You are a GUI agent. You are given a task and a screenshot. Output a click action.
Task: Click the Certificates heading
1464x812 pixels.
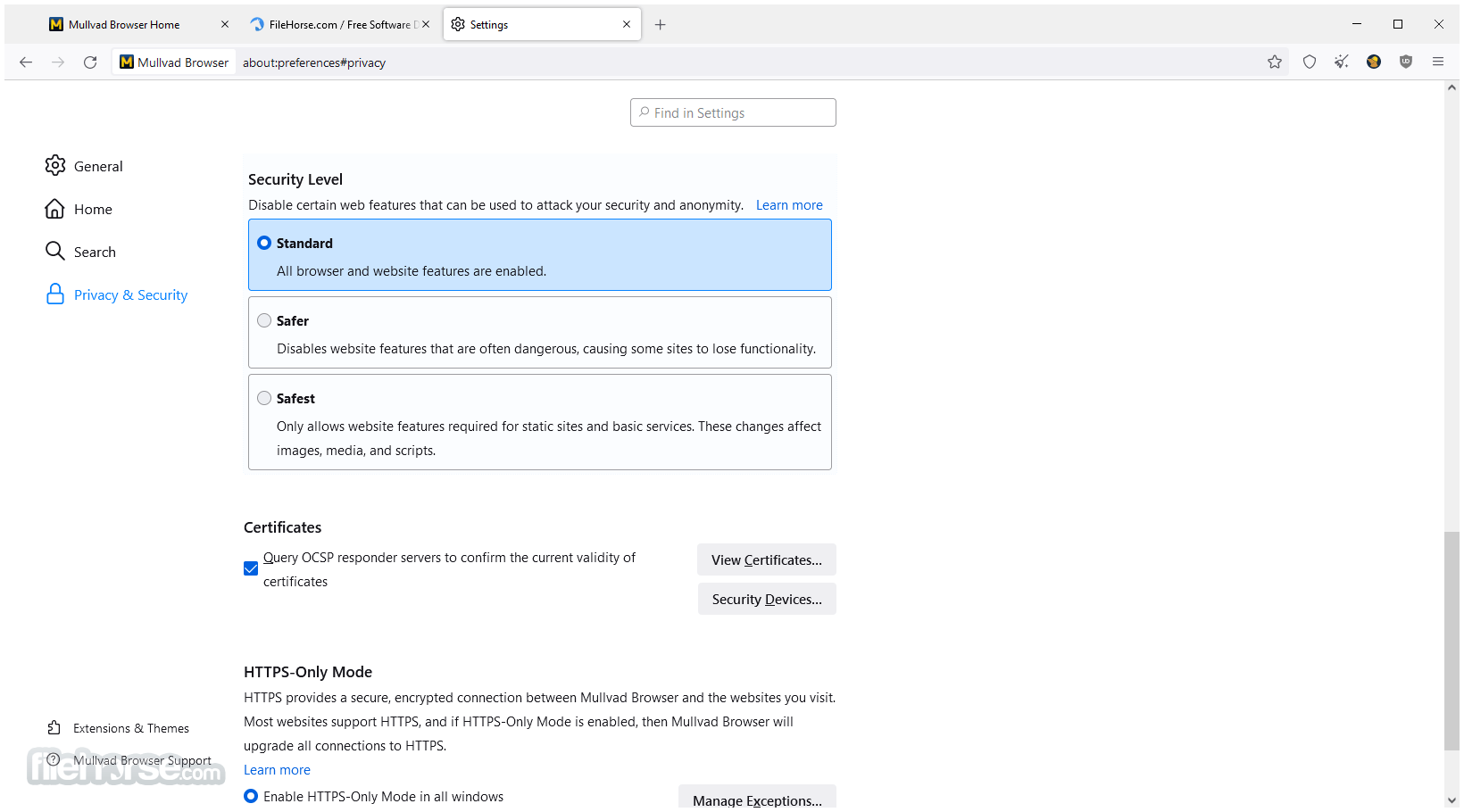282,527
